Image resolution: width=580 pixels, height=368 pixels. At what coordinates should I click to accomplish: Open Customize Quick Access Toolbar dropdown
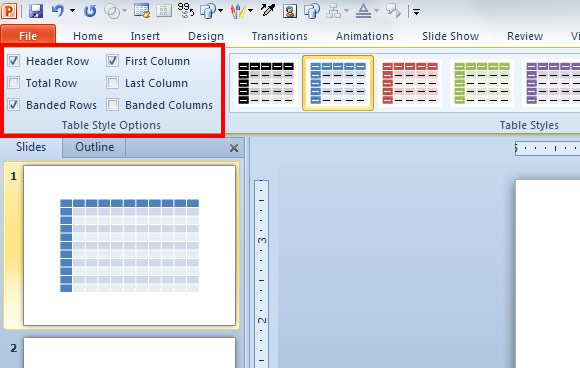point(417,12)
